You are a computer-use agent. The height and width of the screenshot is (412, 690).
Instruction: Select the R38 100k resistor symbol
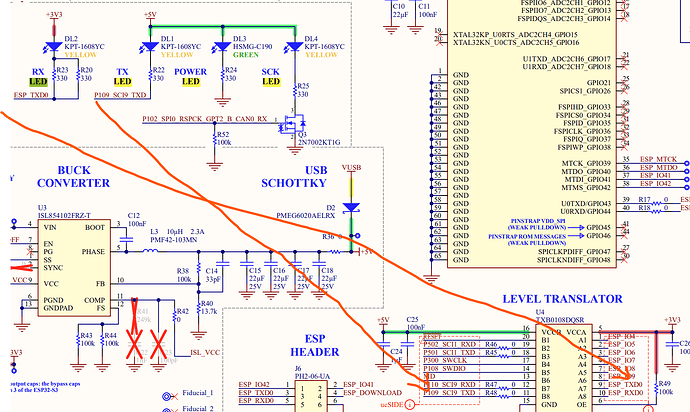tap(198, 268)
